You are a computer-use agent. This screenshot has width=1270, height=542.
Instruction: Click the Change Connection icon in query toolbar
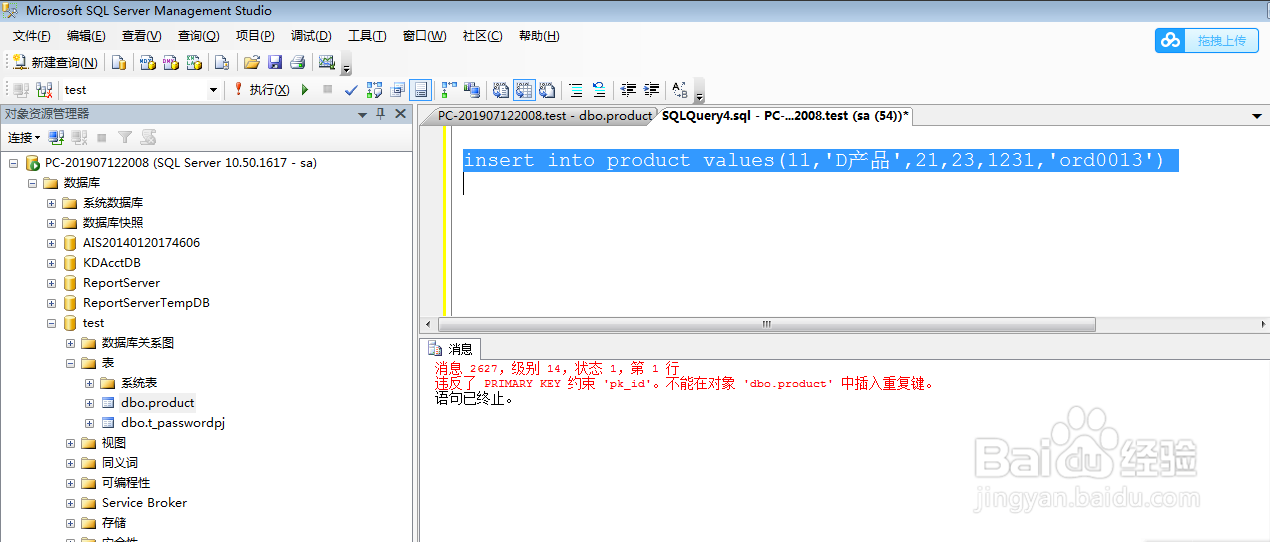point(44,90)
